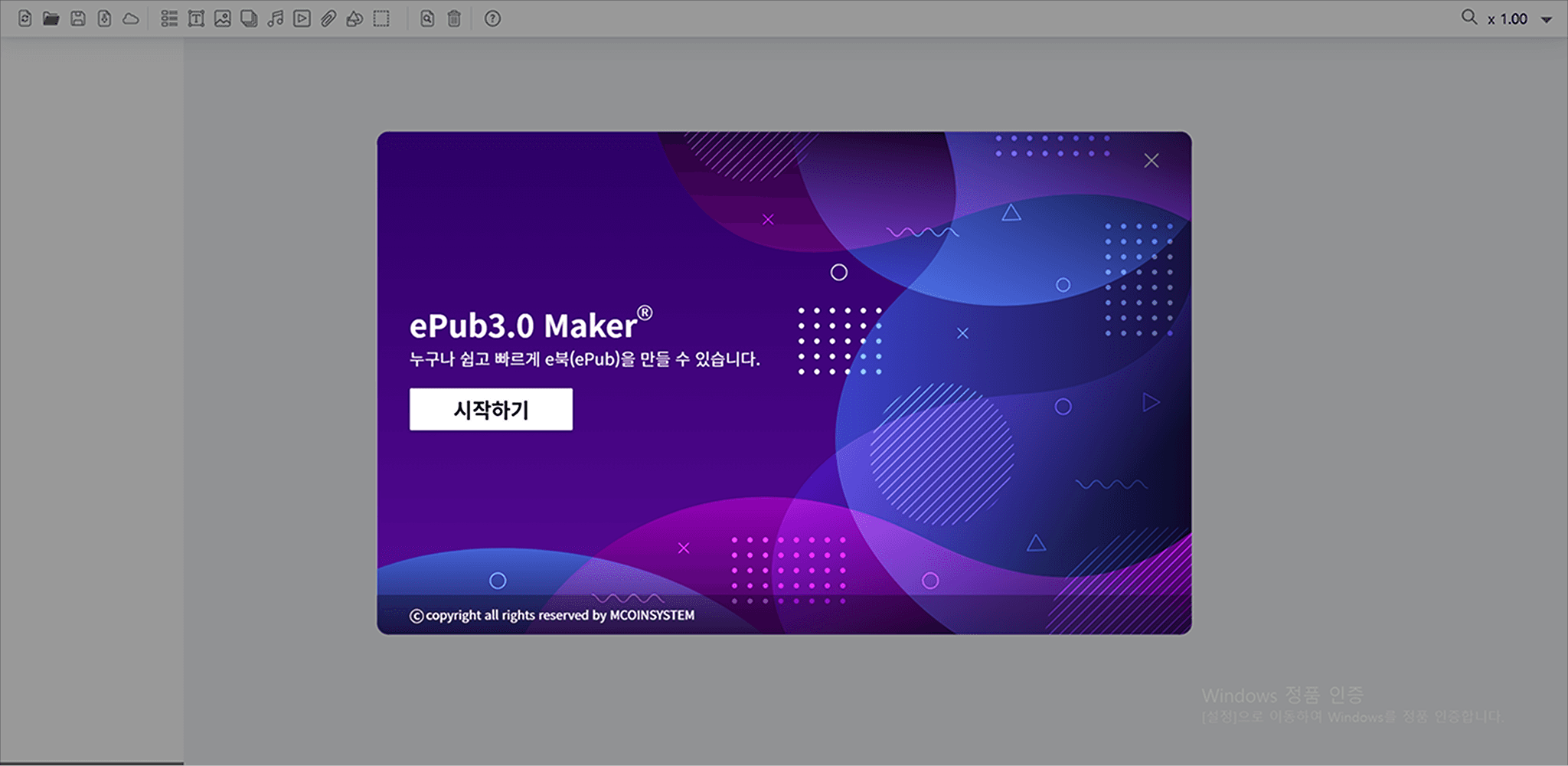This screenshot has height=766, width=1568.
Task: Click the trash can delete icon
Action: coord(454,18)
